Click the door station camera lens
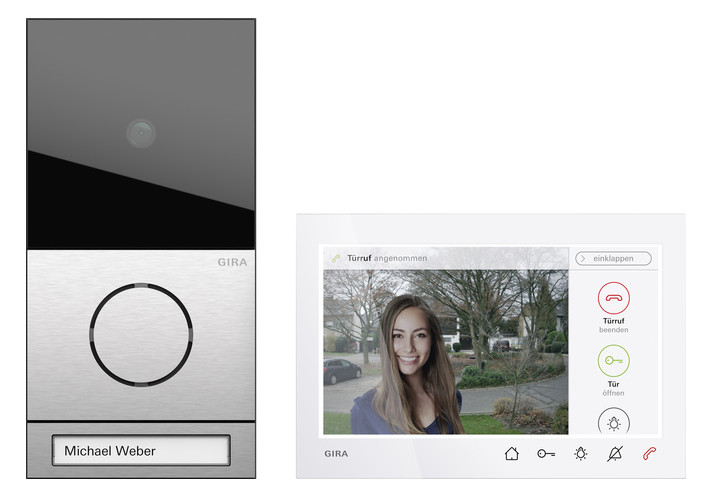712x497 pixels. pos(141,132)
